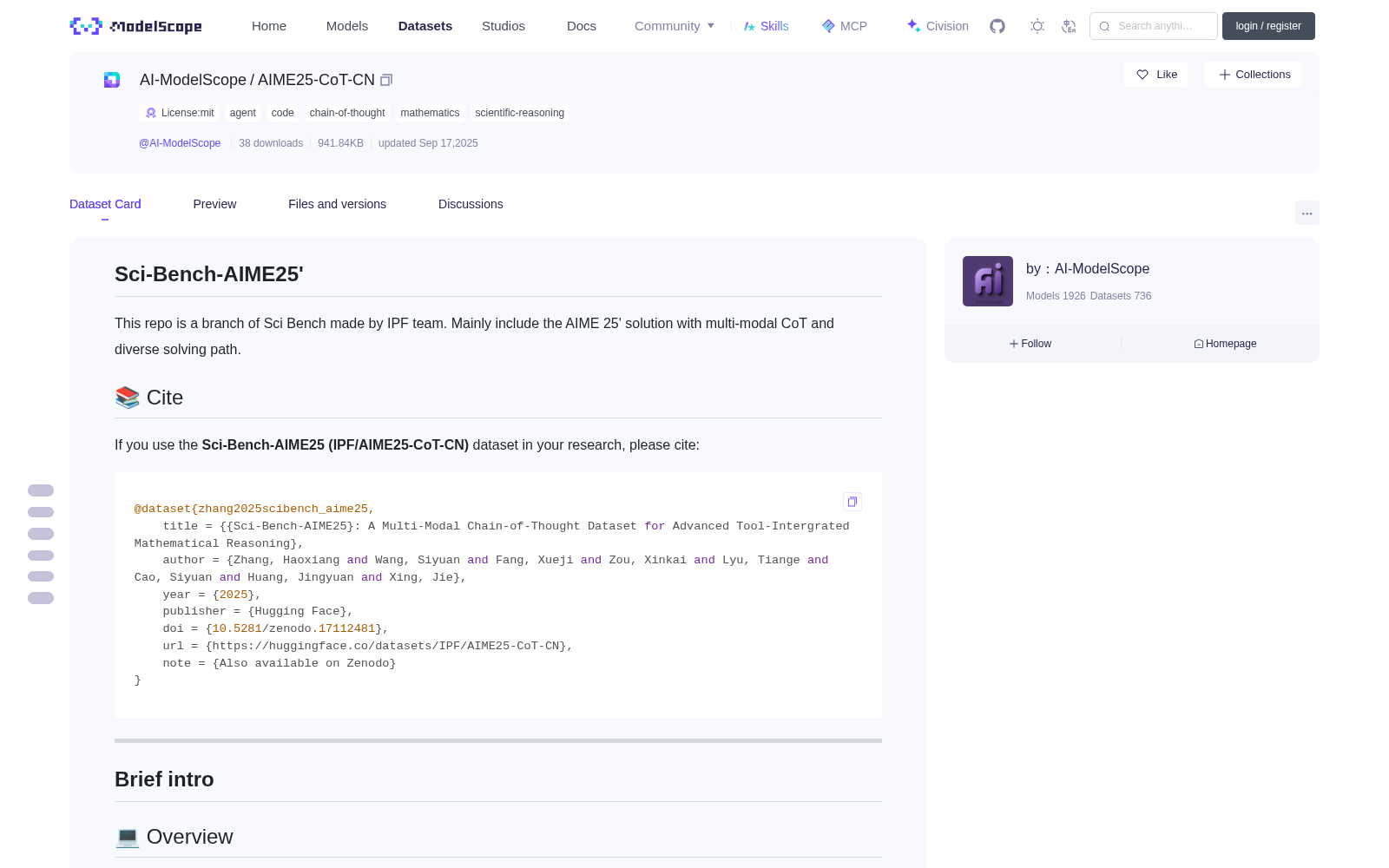This screenshot has height=868, width=1389.
Task: Filter by the mathematics tag
Action: pos(431,113)
